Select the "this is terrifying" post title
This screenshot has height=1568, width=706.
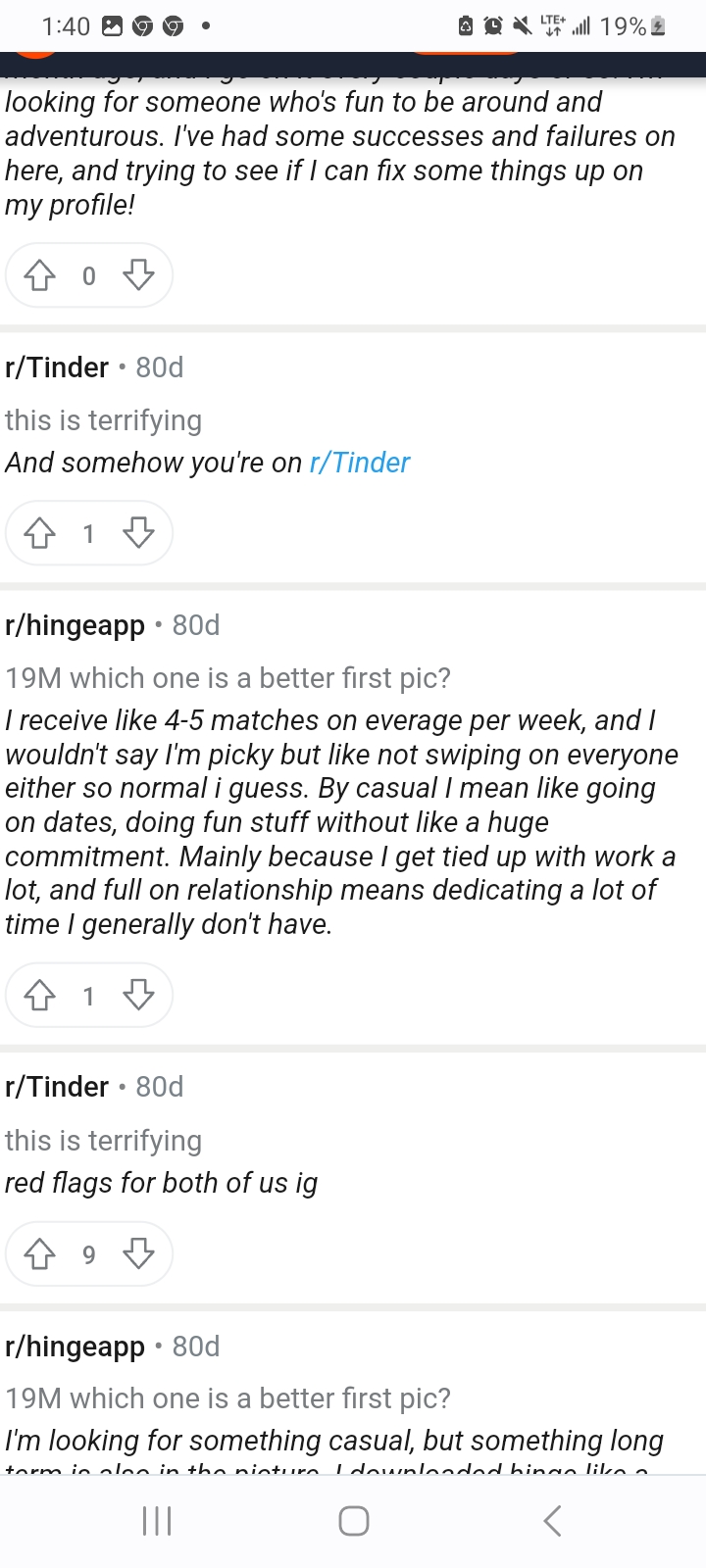[x=103, y=419]
